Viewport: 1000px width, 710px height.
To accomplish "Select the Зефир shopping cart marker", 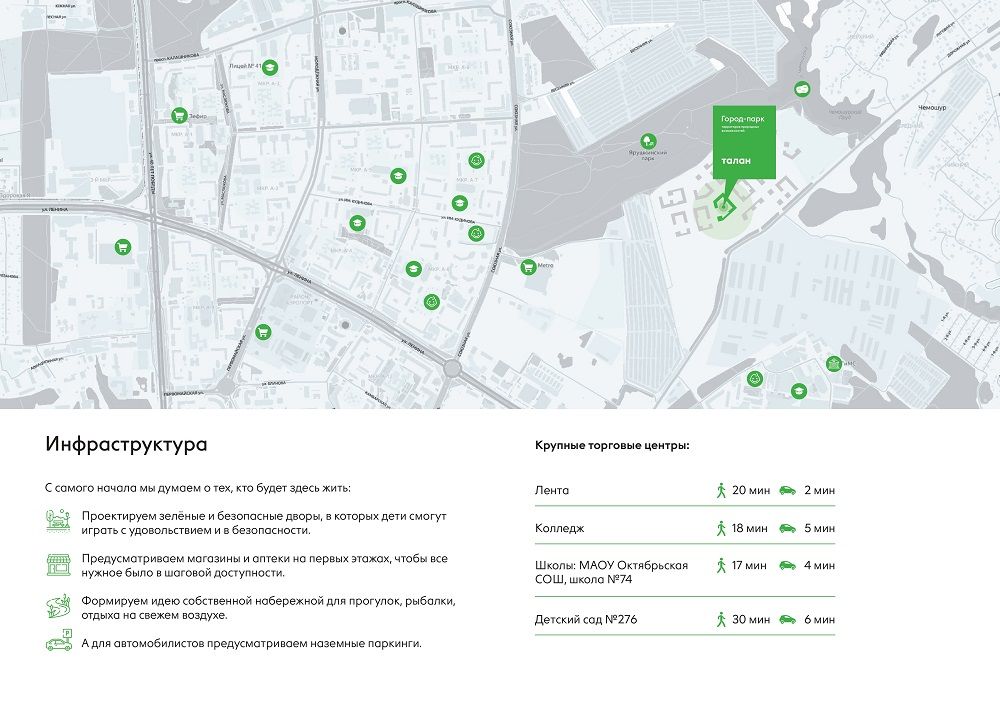I will [x=179, y=115].
